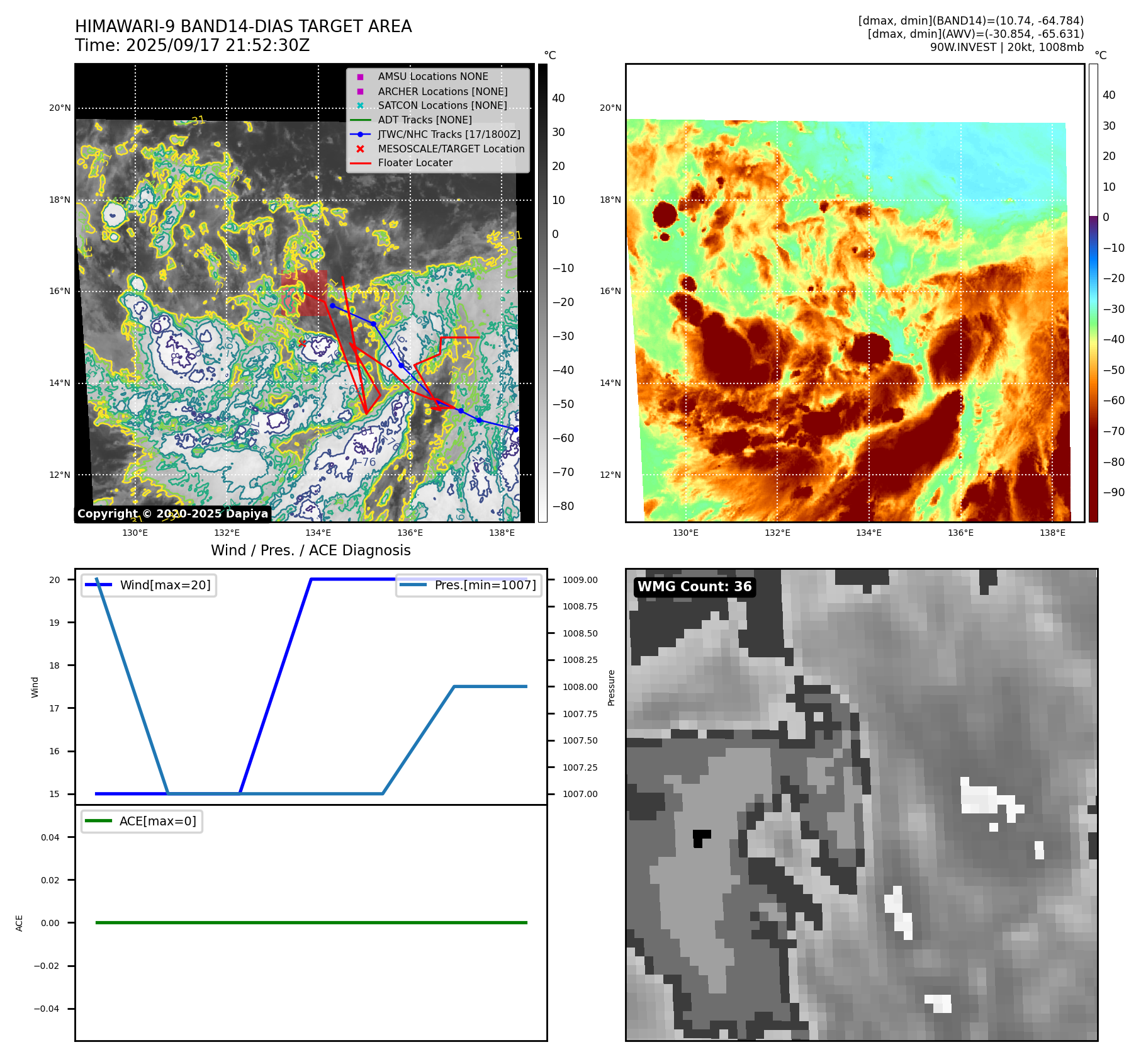The image size is (1141, 1064).
Task: Click the 12°N latitude label of right map
Action: tap(610, 475)
